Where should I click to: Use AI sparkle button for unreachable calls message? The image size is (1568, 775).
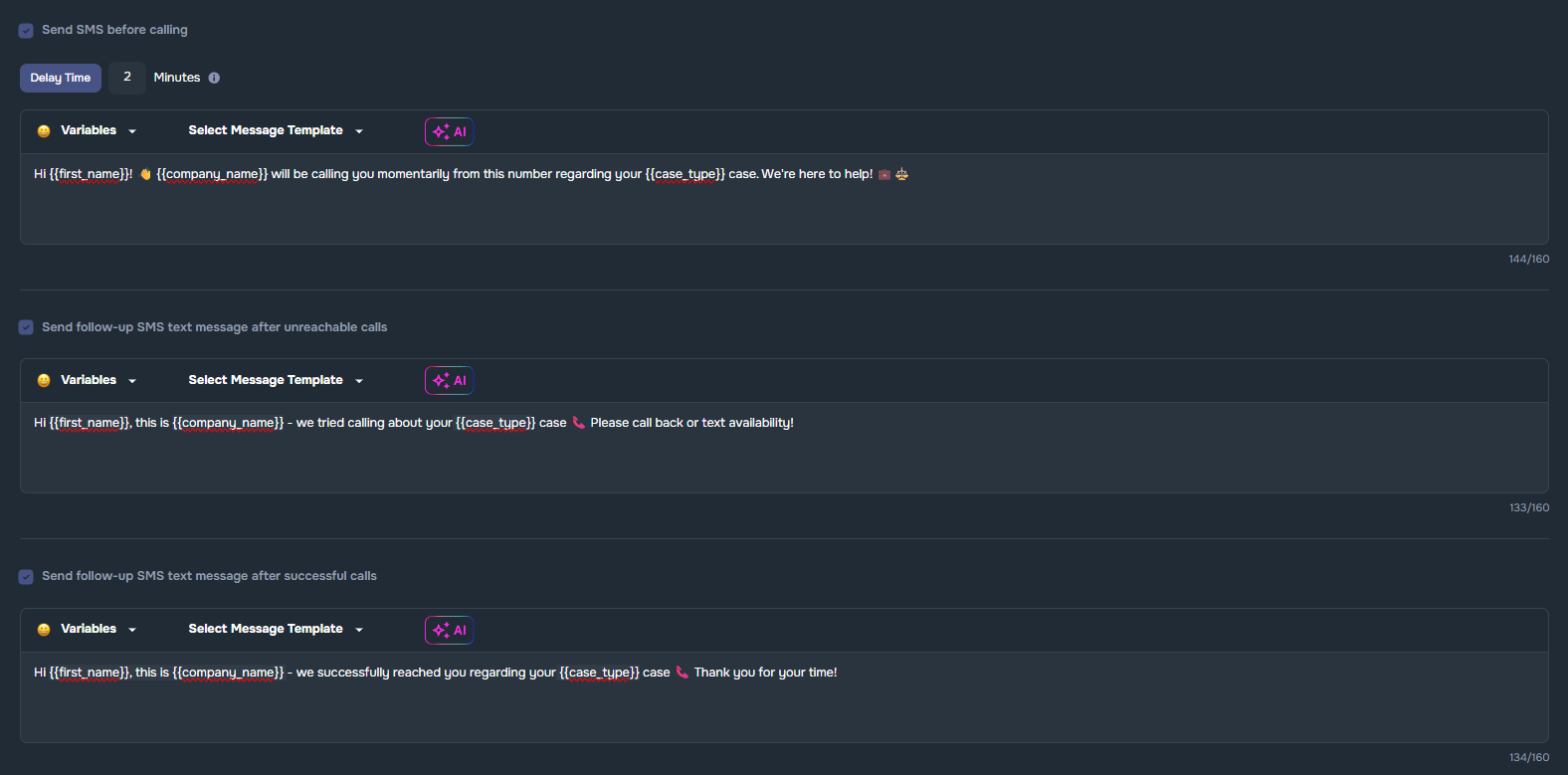(450, 380)
